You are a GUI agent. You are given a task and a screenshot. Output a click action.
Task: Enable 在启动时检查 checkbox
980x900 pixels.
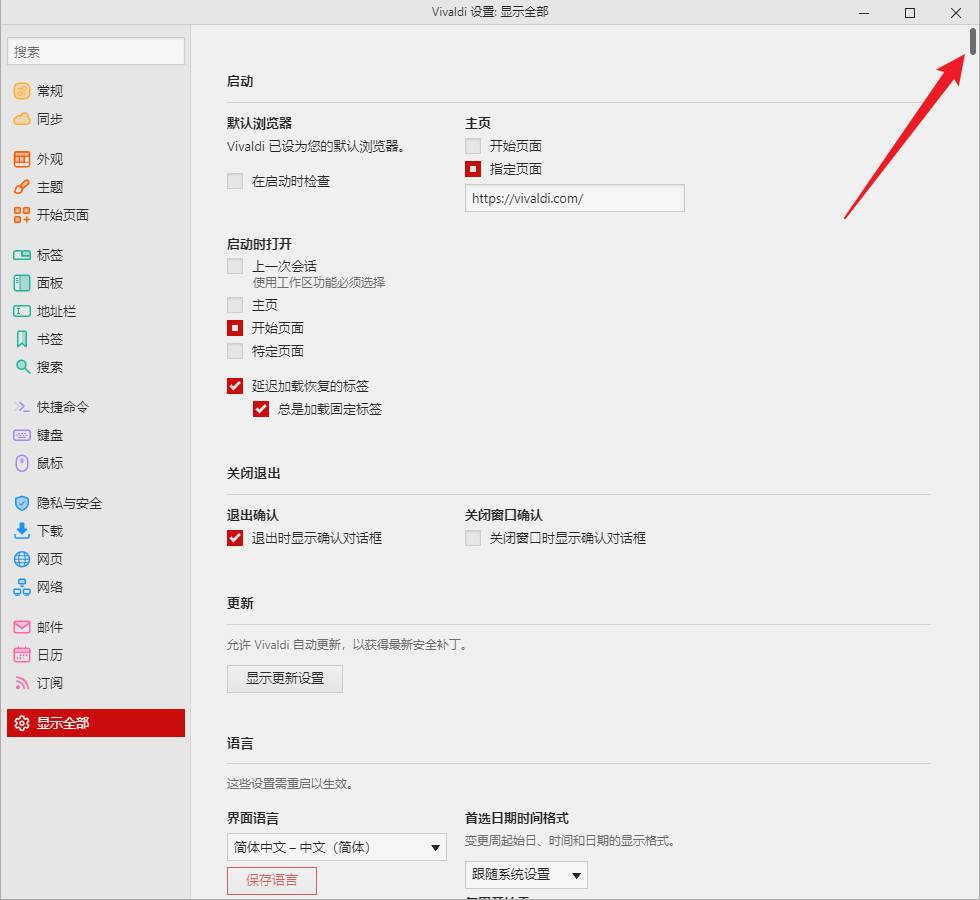(235, 181)
